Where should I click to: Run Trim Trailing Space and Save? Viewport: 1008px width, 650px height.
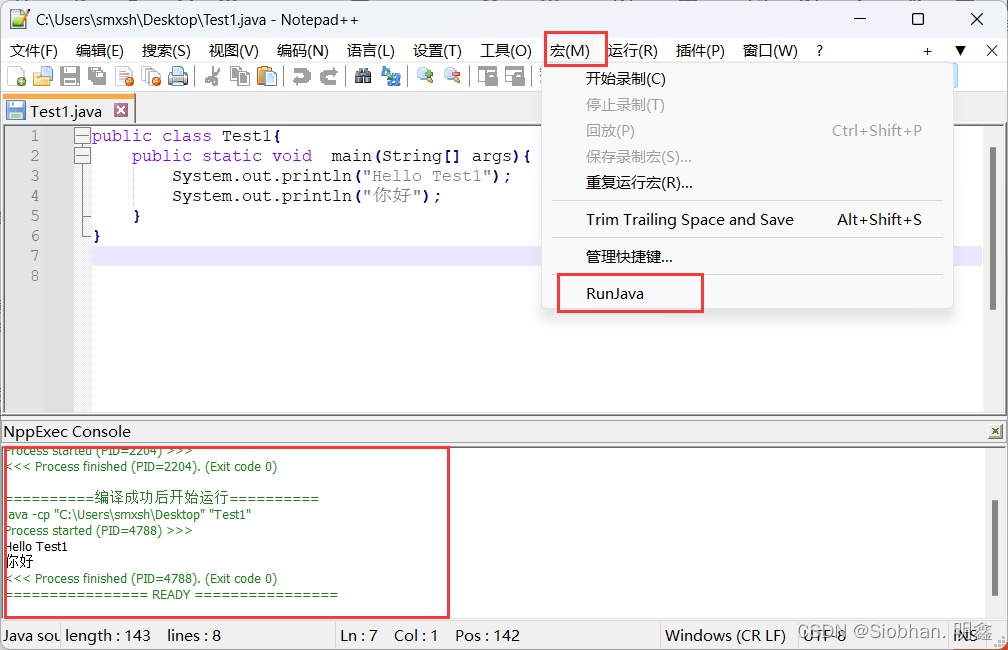(x=690, y=219)
